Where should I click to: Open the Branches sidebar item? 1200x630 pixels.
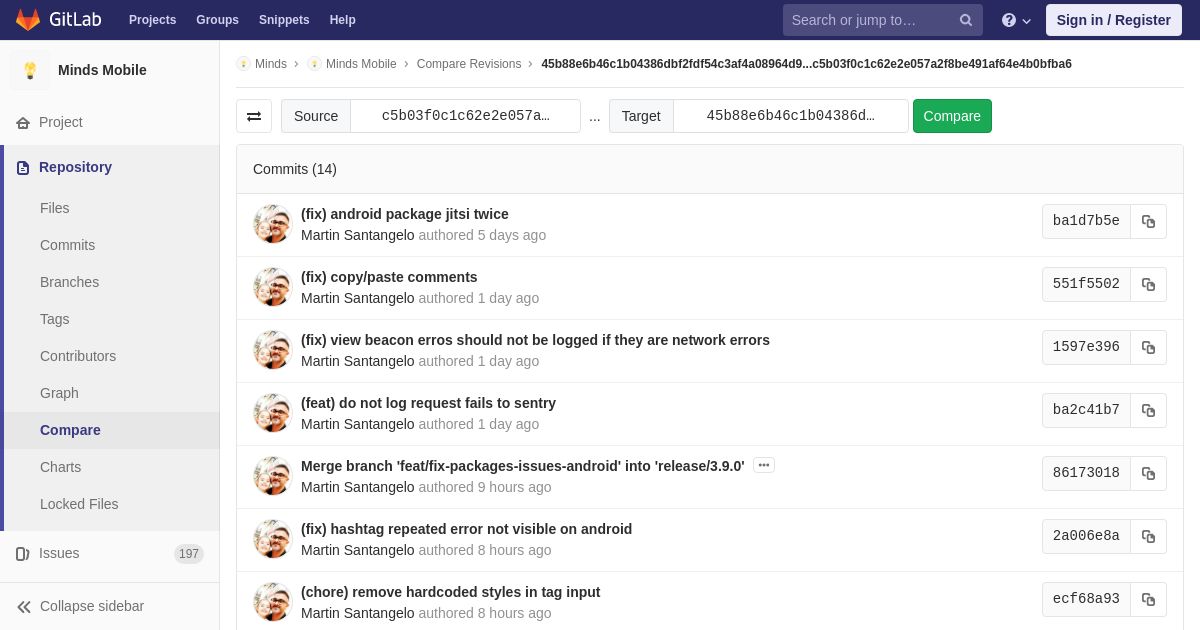pyautogui.click(x=69, y=282)
